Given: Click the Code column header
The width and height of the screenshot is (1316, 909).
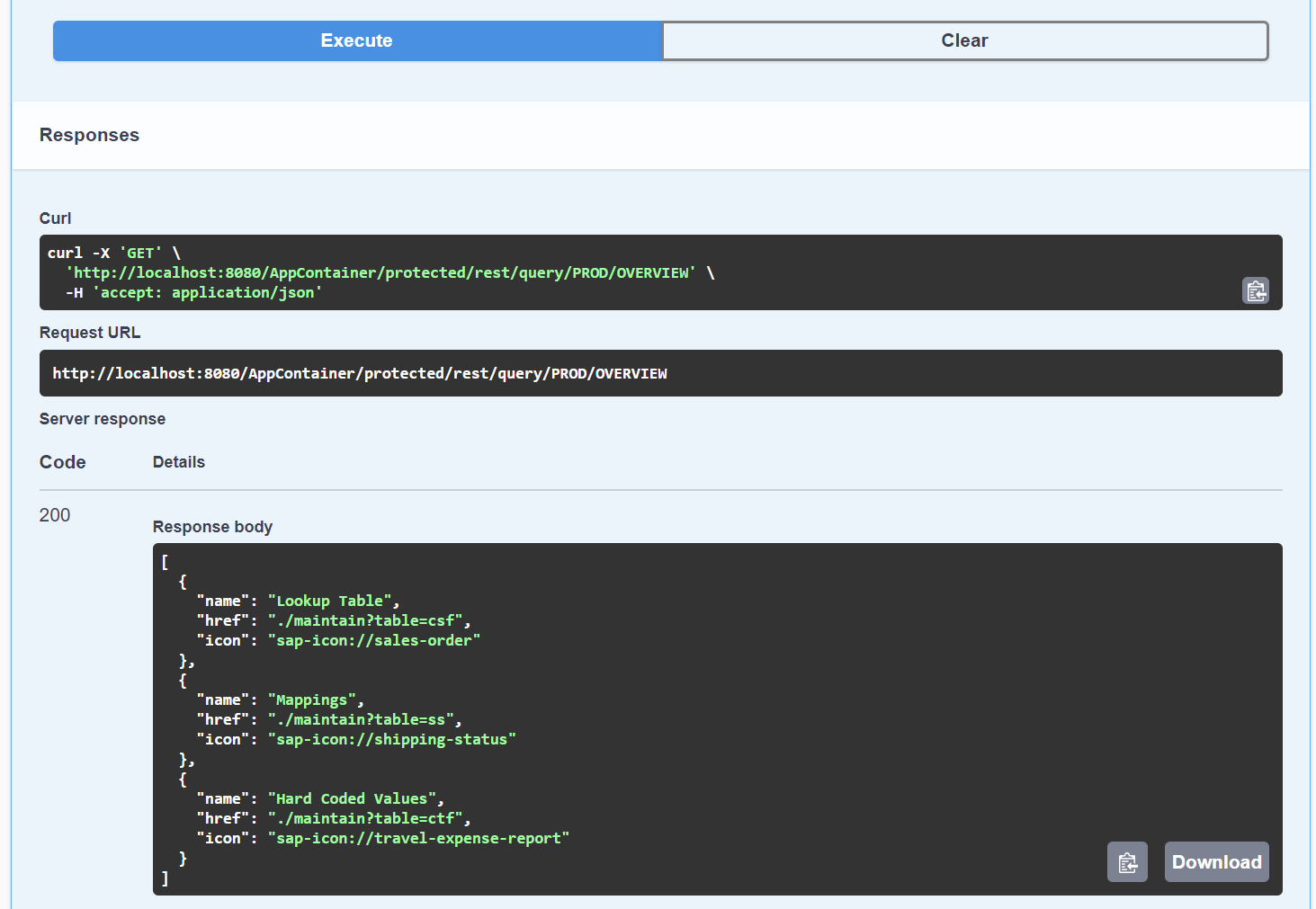Looking at the screenshot, I should (63, 462).
